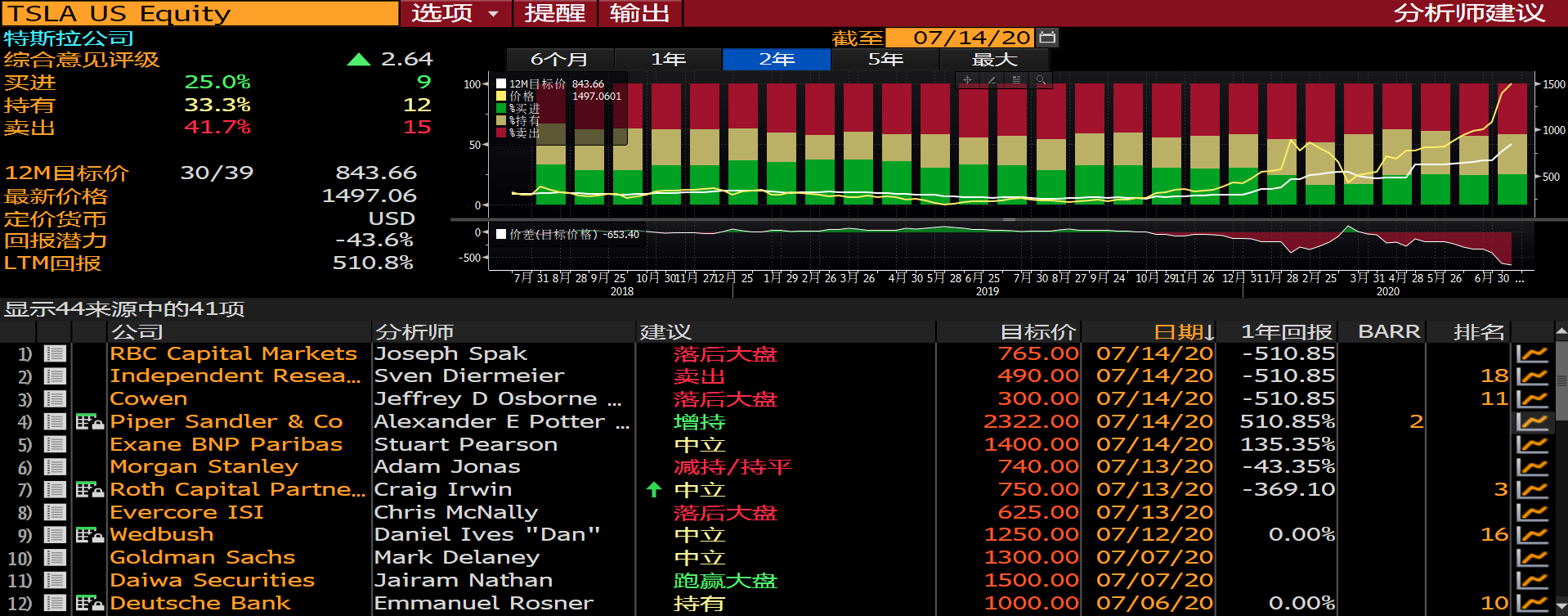Switch chart range to 5年
The image size is (1568, 616).
(x=885, y=59)
